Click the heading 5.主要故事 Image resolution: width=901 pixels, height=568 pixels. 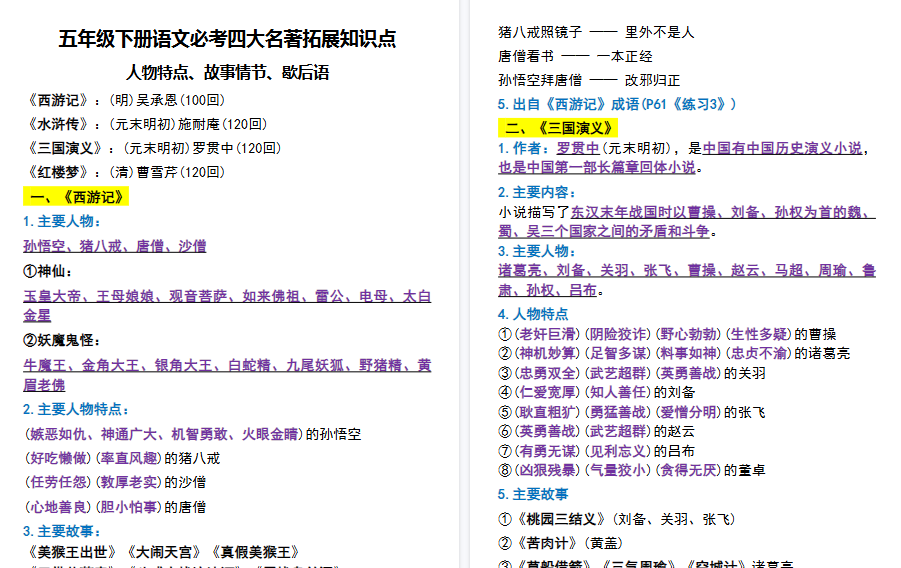533,494
